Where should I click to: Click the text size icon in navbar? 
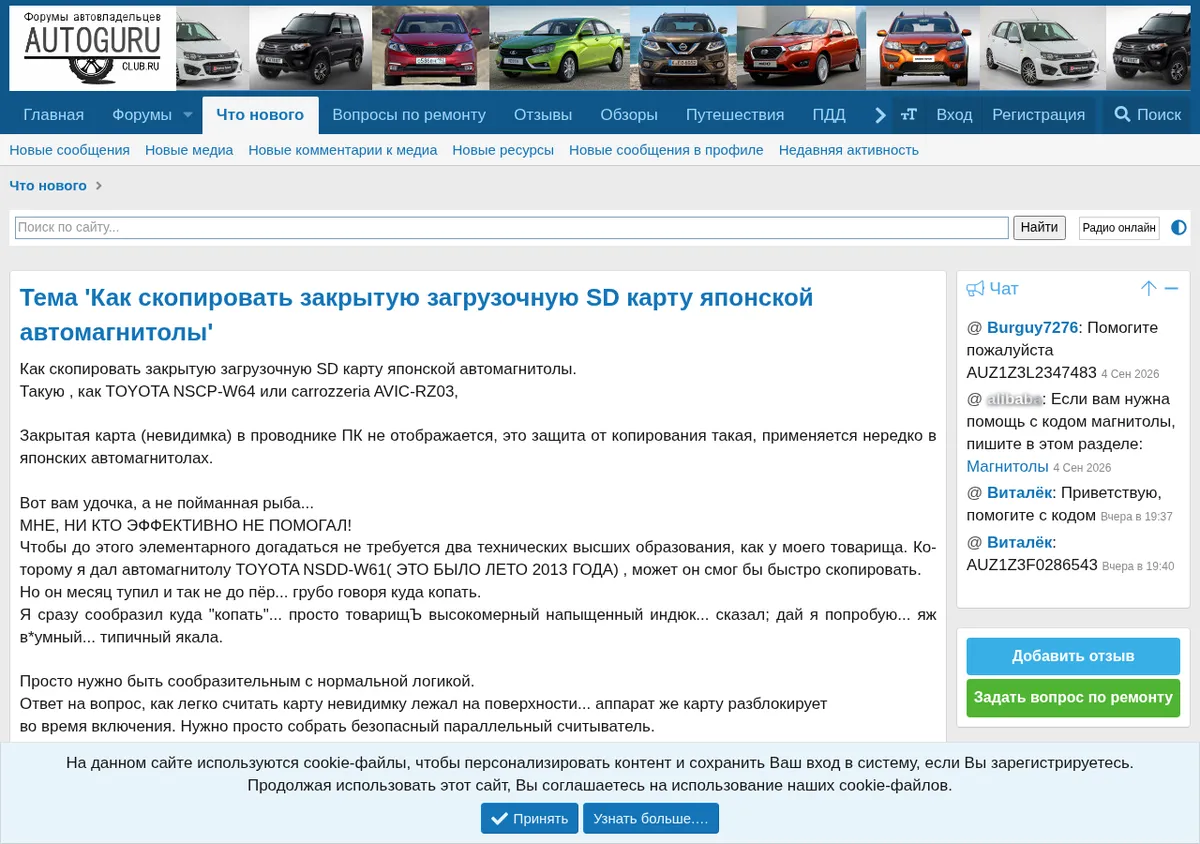[908, 115]
